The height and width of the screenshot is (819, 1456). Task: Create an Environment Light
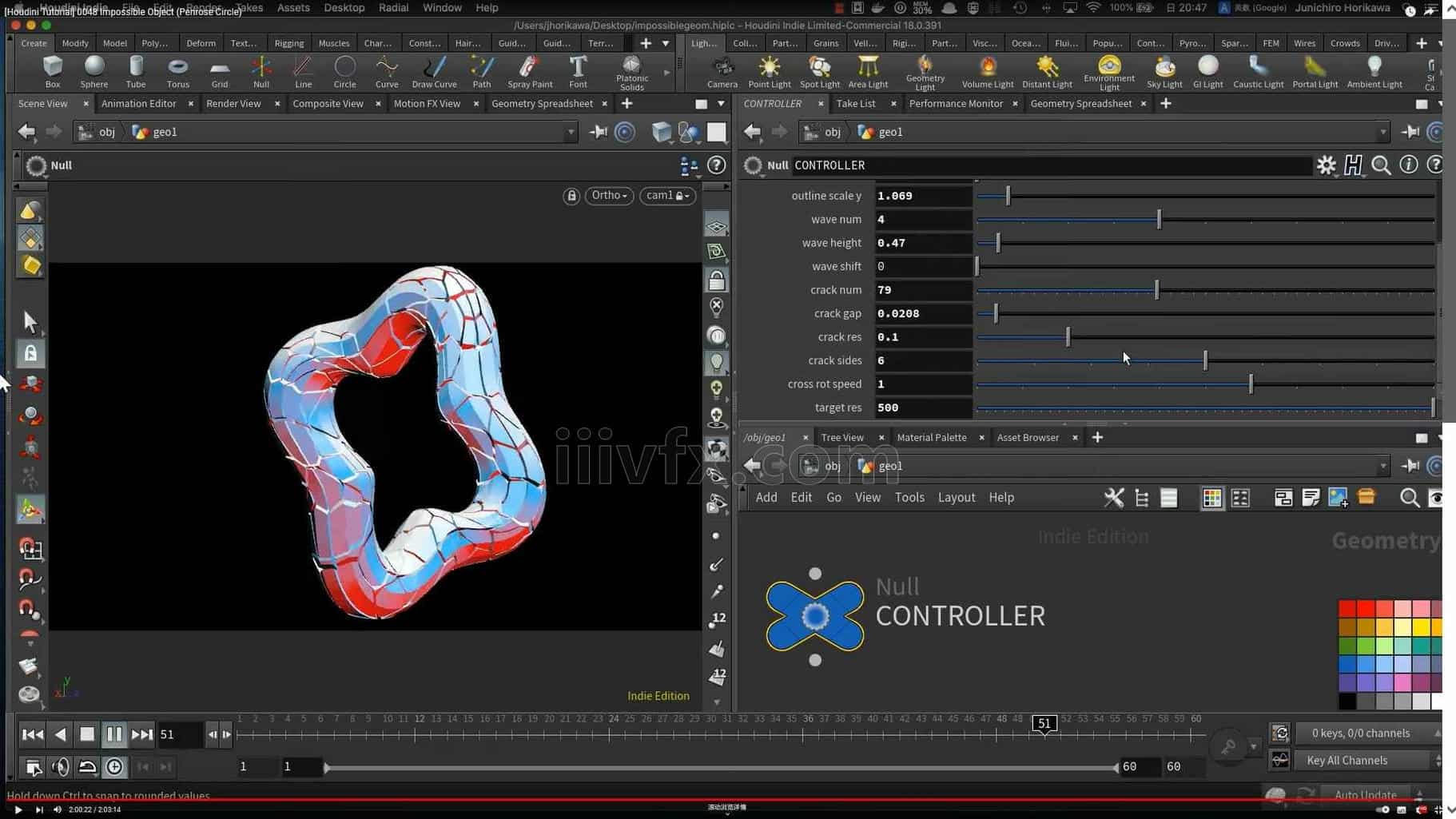(1108, 72)
